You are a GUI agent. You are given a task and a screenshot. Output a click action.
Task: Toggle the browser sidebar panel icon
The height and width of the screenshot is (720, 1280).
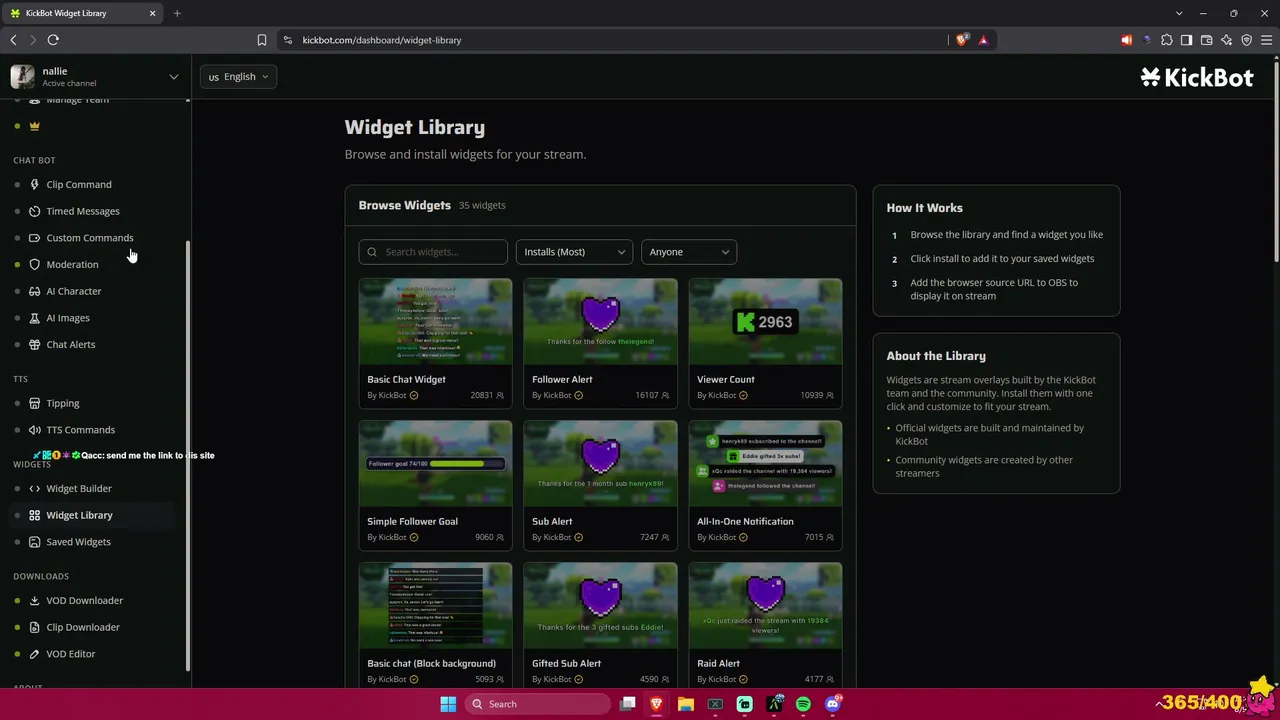coord(1186,40)
